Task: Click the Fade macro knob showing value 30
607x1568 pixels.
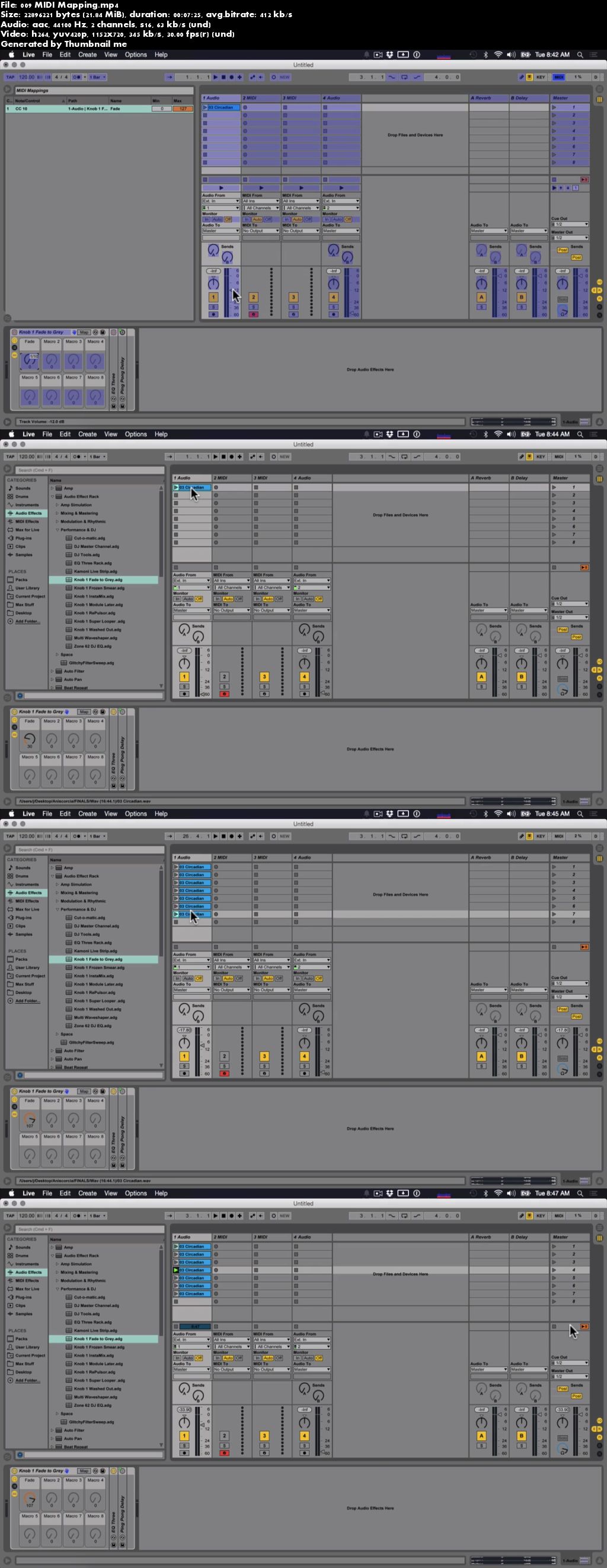Action: pos(29,740)
